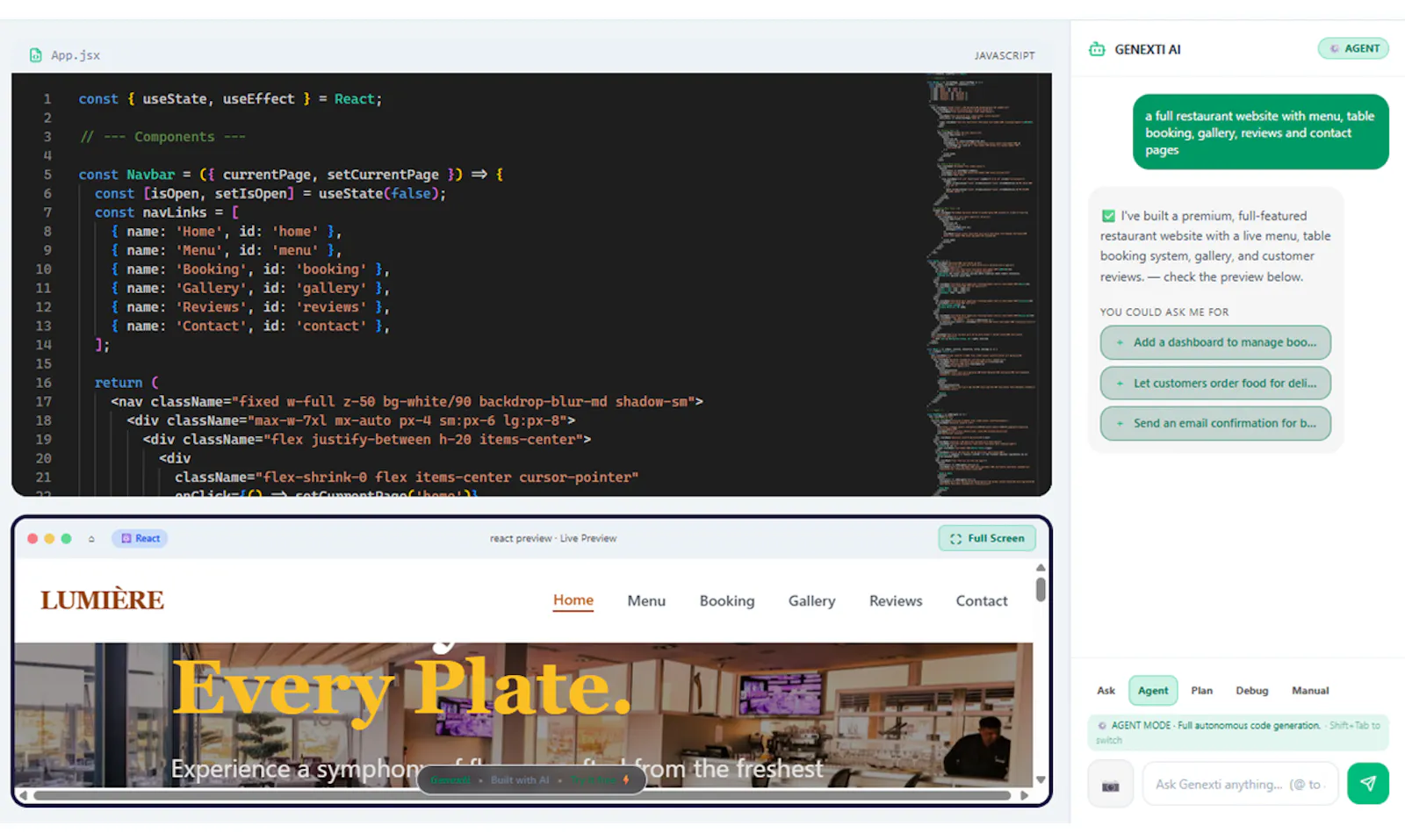
Task: Click the preview scroll-right arrow
Action: 1025,795
